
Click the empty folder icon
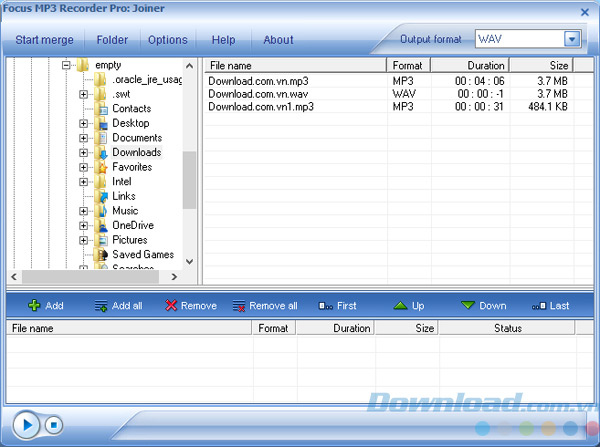(83, 65)
